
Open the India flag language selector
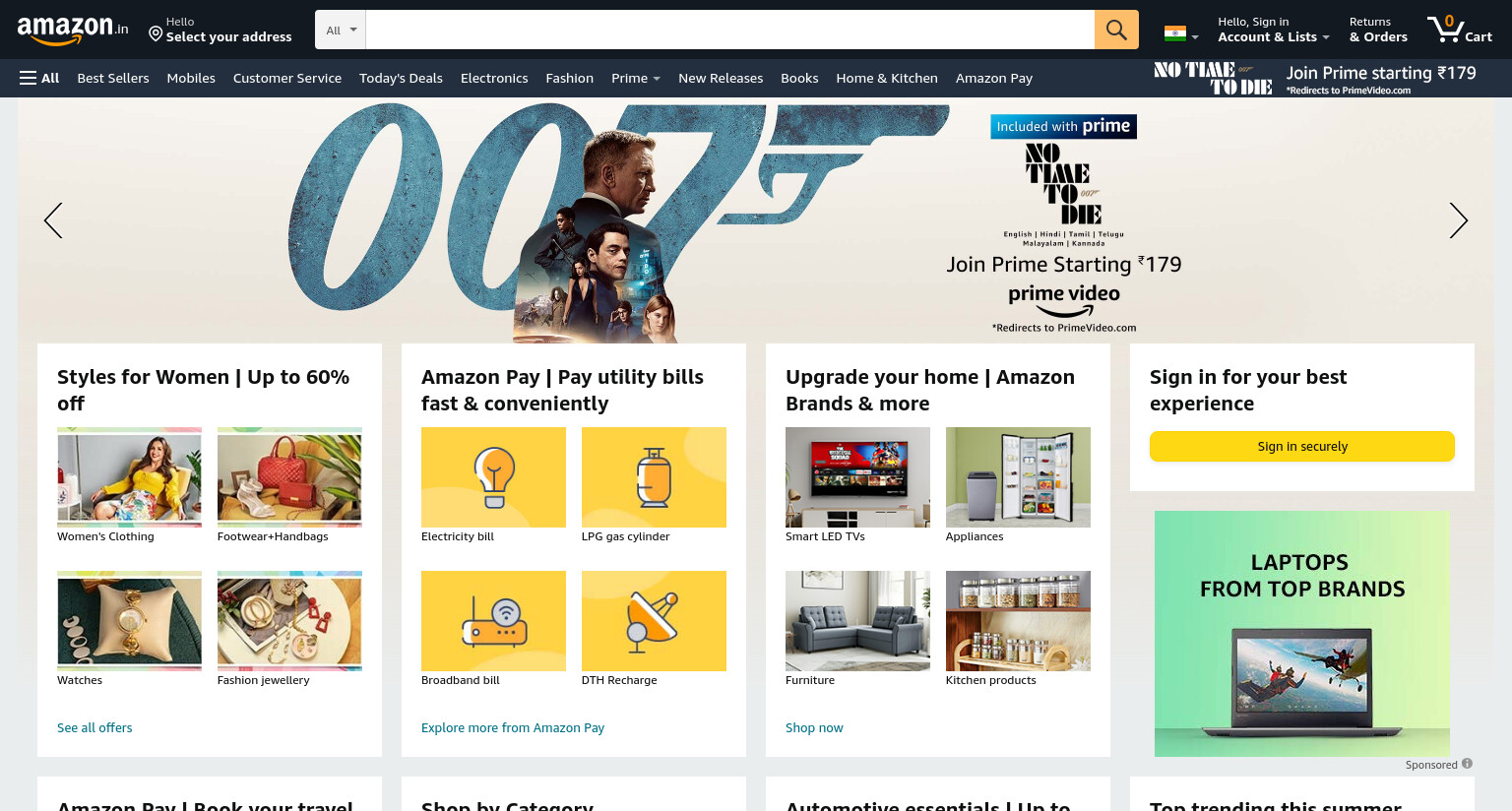pos(1181,34)
